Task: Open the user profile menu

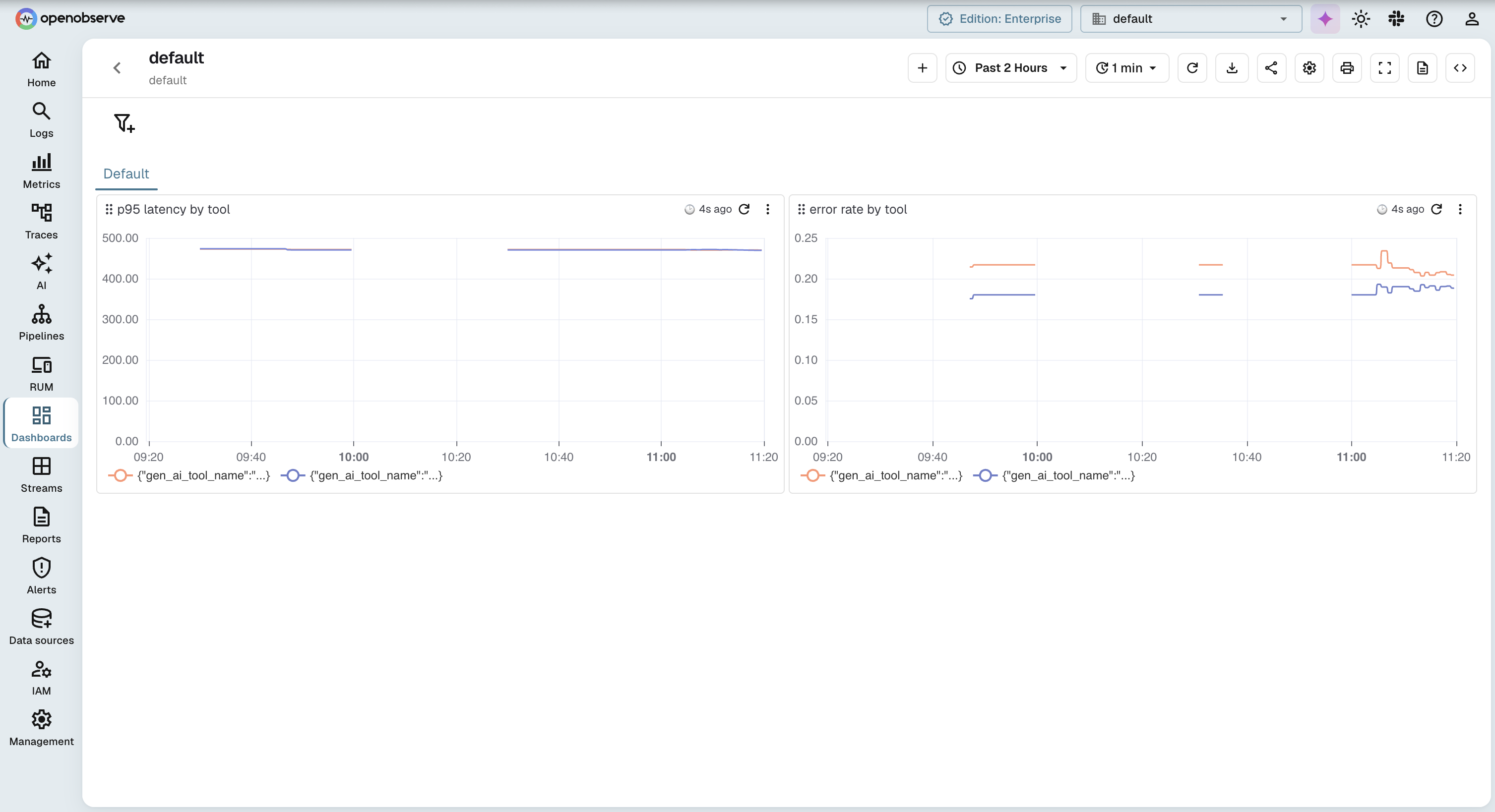Action: (1472, 18)
